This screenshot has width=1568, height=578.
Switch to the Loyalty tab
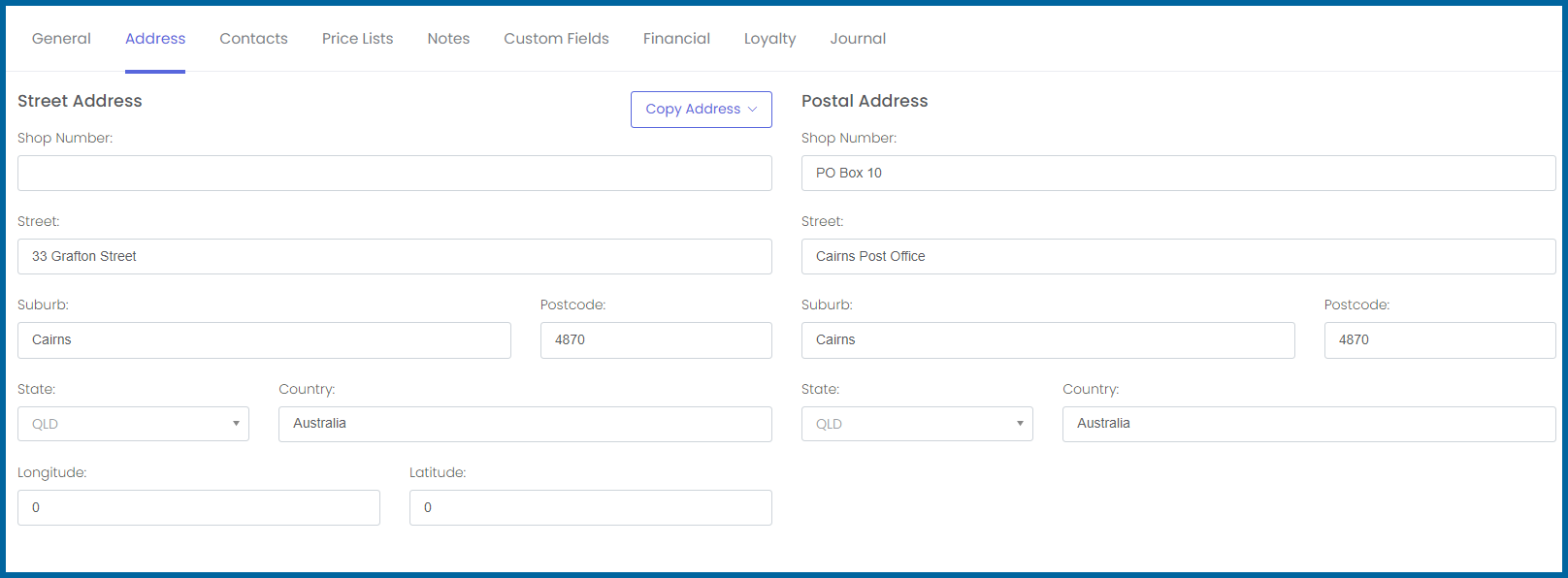[x=769, y=39]
